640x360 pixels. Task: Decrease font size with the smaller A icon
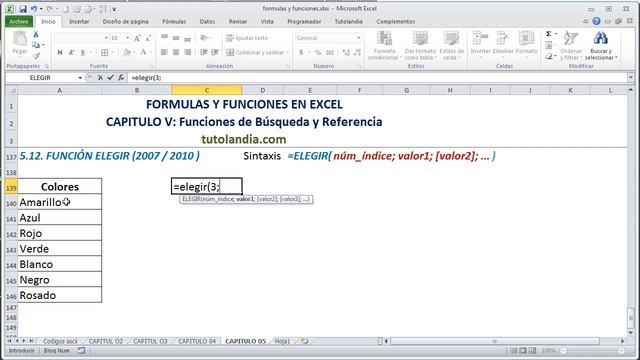click(x=148, y=38)
